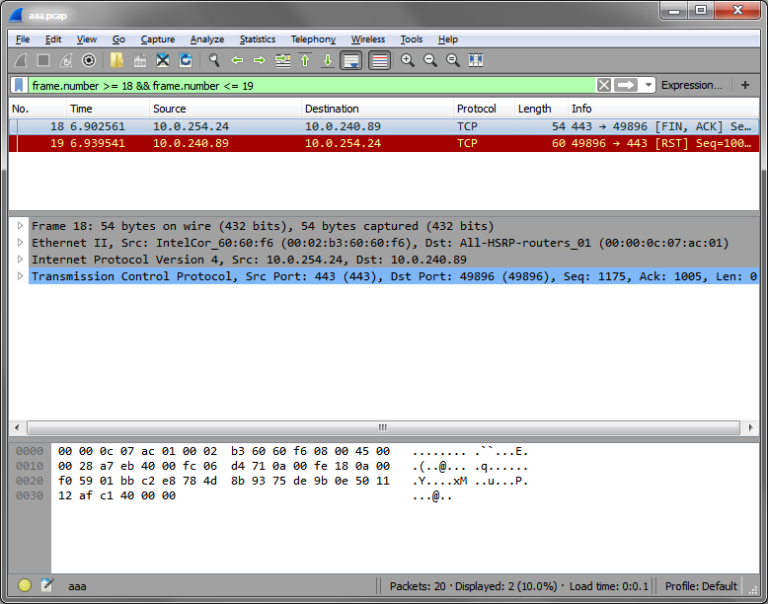Jump to first packet with up arrow

305,60
